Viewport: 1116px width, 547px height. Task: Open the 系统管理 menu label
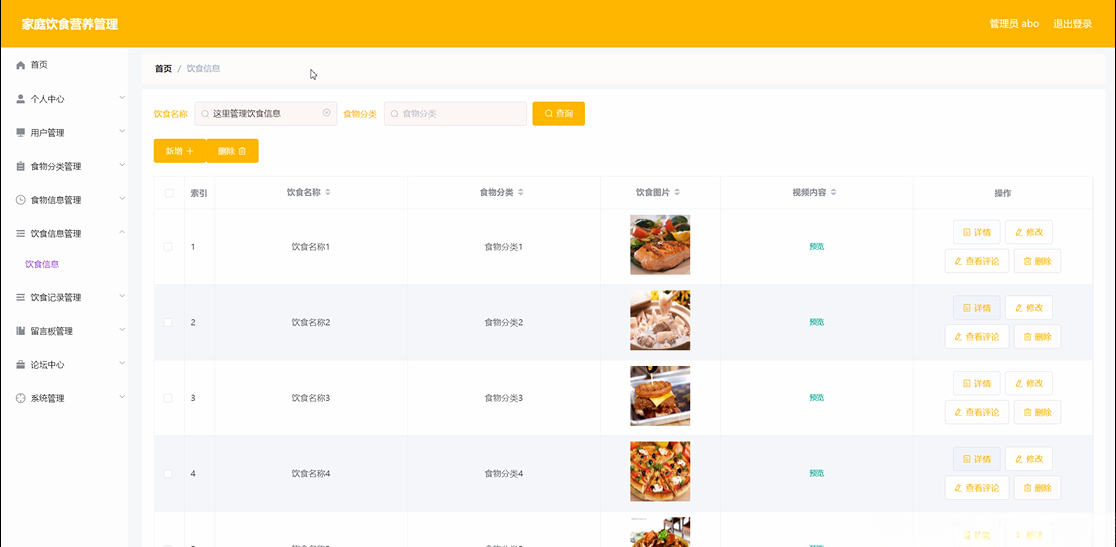[47, 398]
